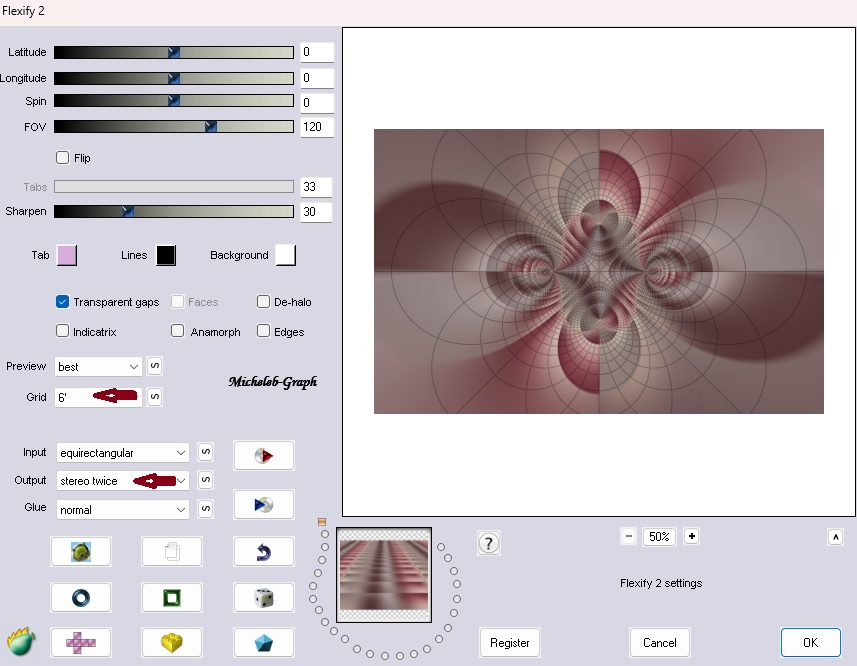Viewport: 857px width, 666px height.
Task: Click the red play disc button
Action: tap(264, 456)
